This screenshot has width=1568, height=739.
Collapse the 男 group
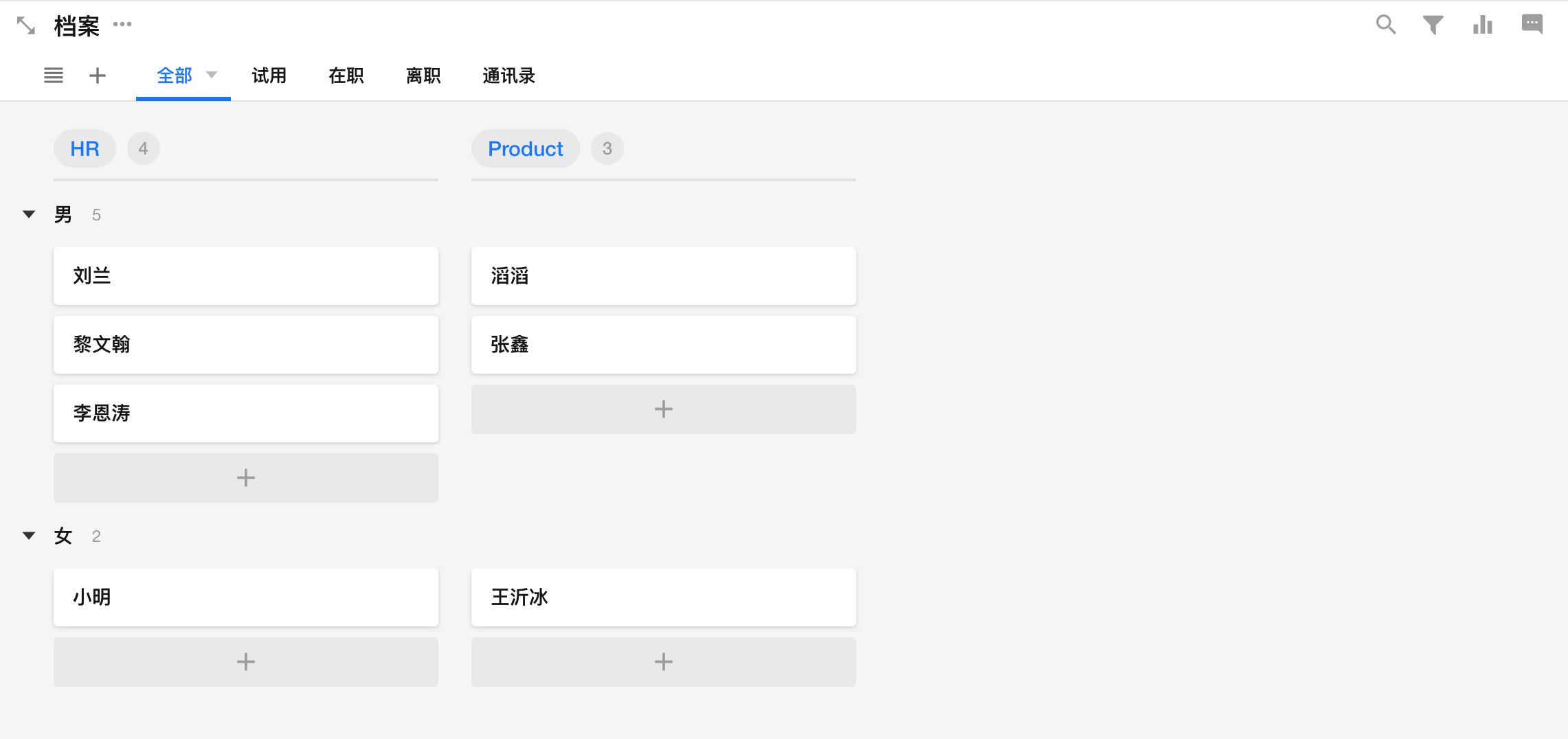(x=29, y=215)
